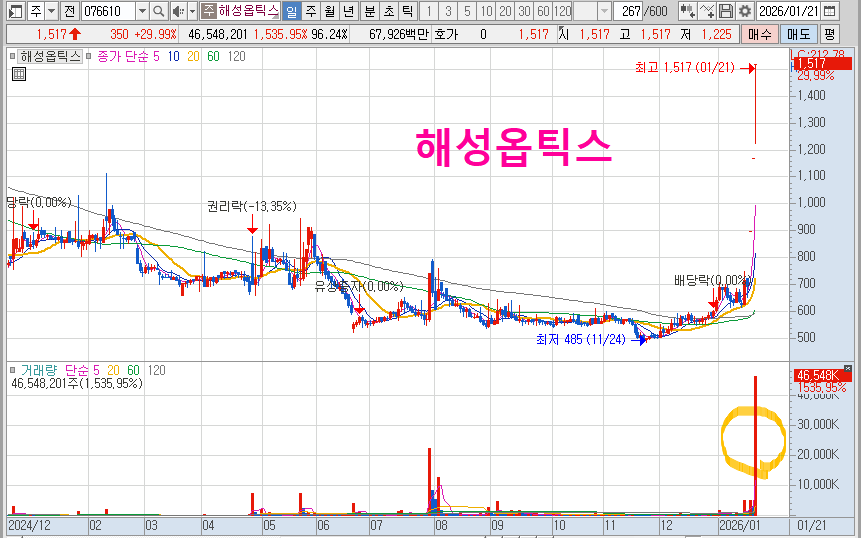The image size is (861, 538).
Task: Select the 5-day moving average legend label
Action: click(x=156, y=57)
